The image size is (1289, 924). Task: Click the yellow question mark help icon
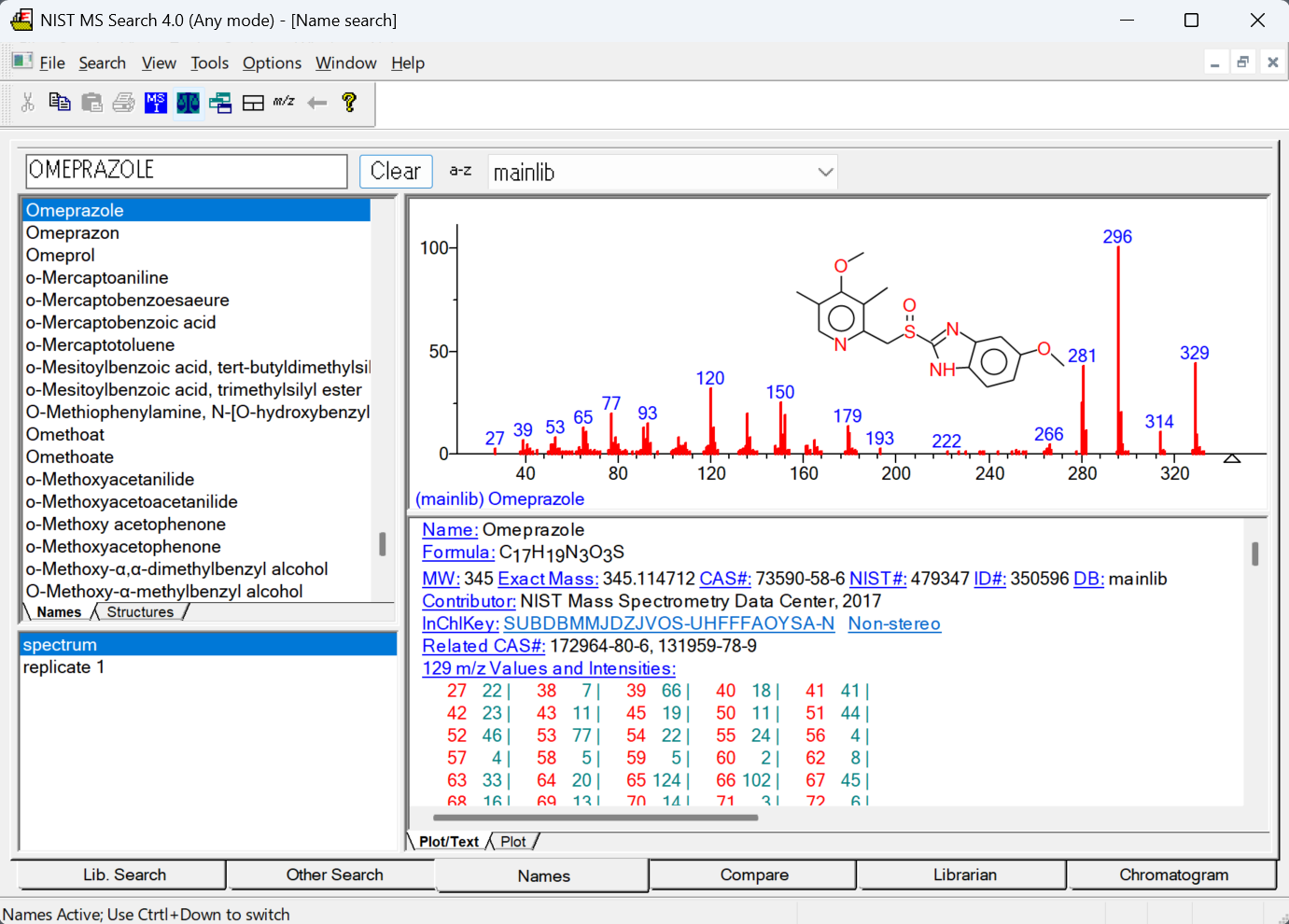tap(349, 102)
